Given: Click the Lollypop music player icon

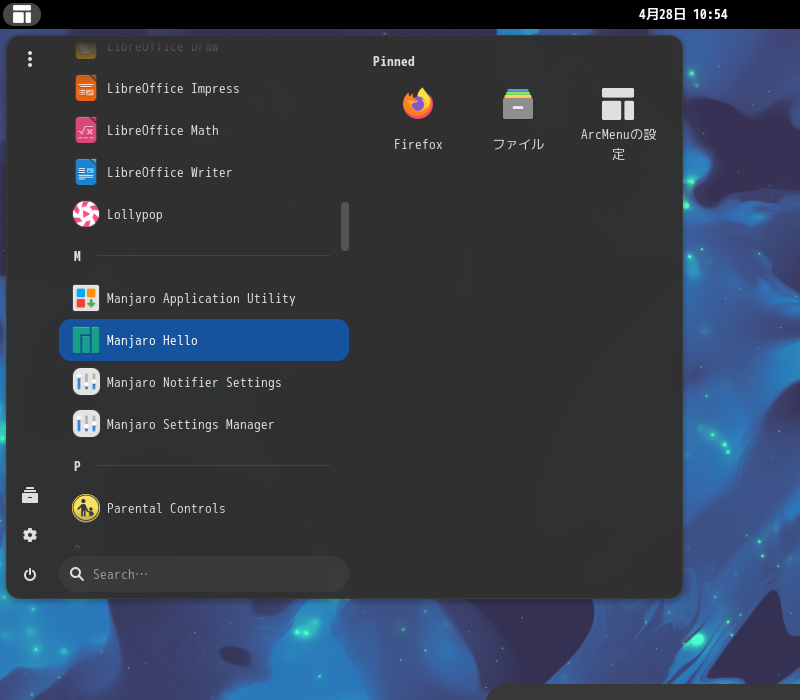Looking at the screenshot, I should [86, 214].
